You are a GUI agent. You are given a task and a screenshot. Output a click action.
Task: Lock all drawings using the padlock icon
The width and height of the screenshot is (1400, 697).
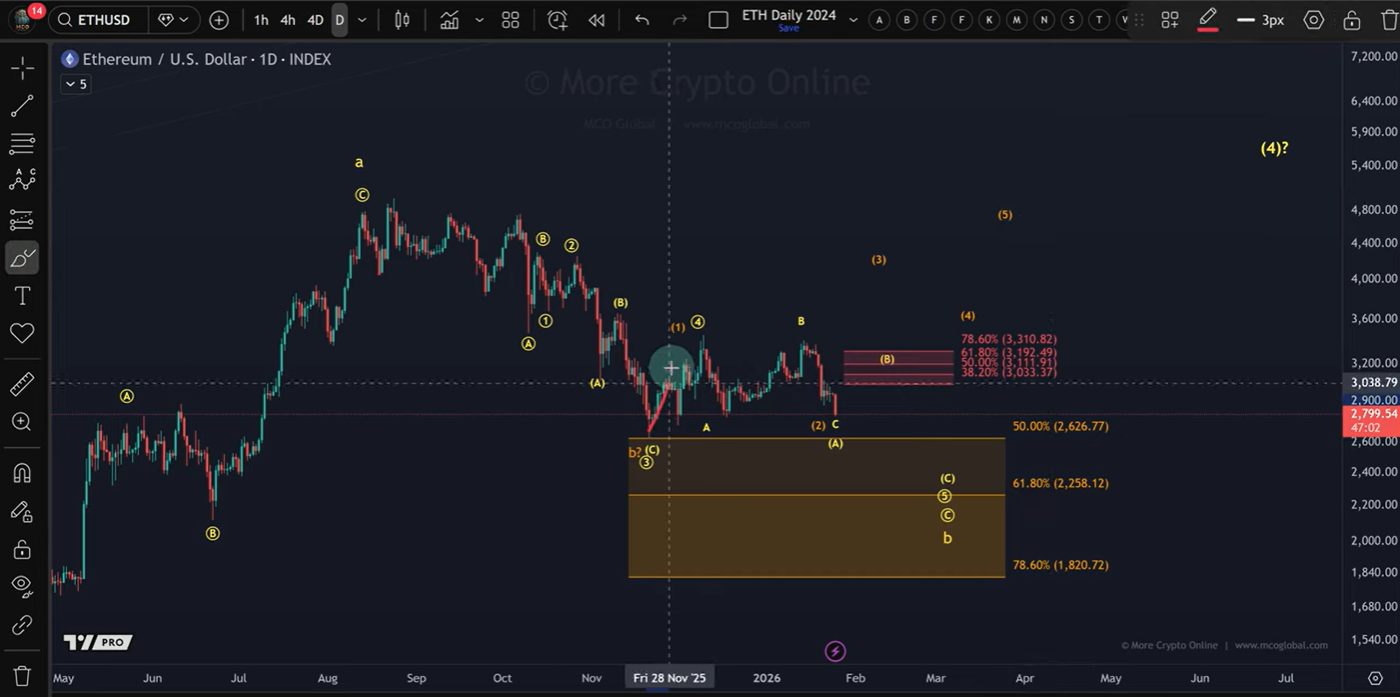[22, 549]
